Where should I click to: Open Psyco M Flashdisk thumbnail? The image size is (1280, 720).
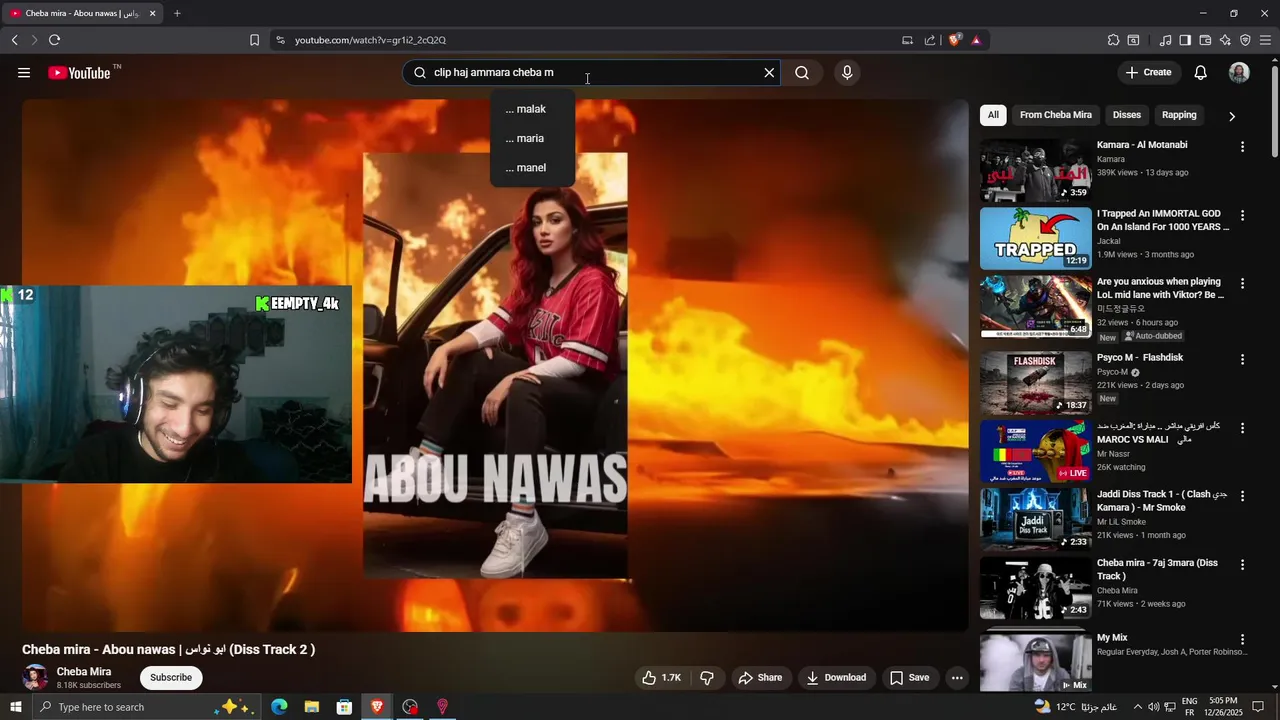[1036, 382]
